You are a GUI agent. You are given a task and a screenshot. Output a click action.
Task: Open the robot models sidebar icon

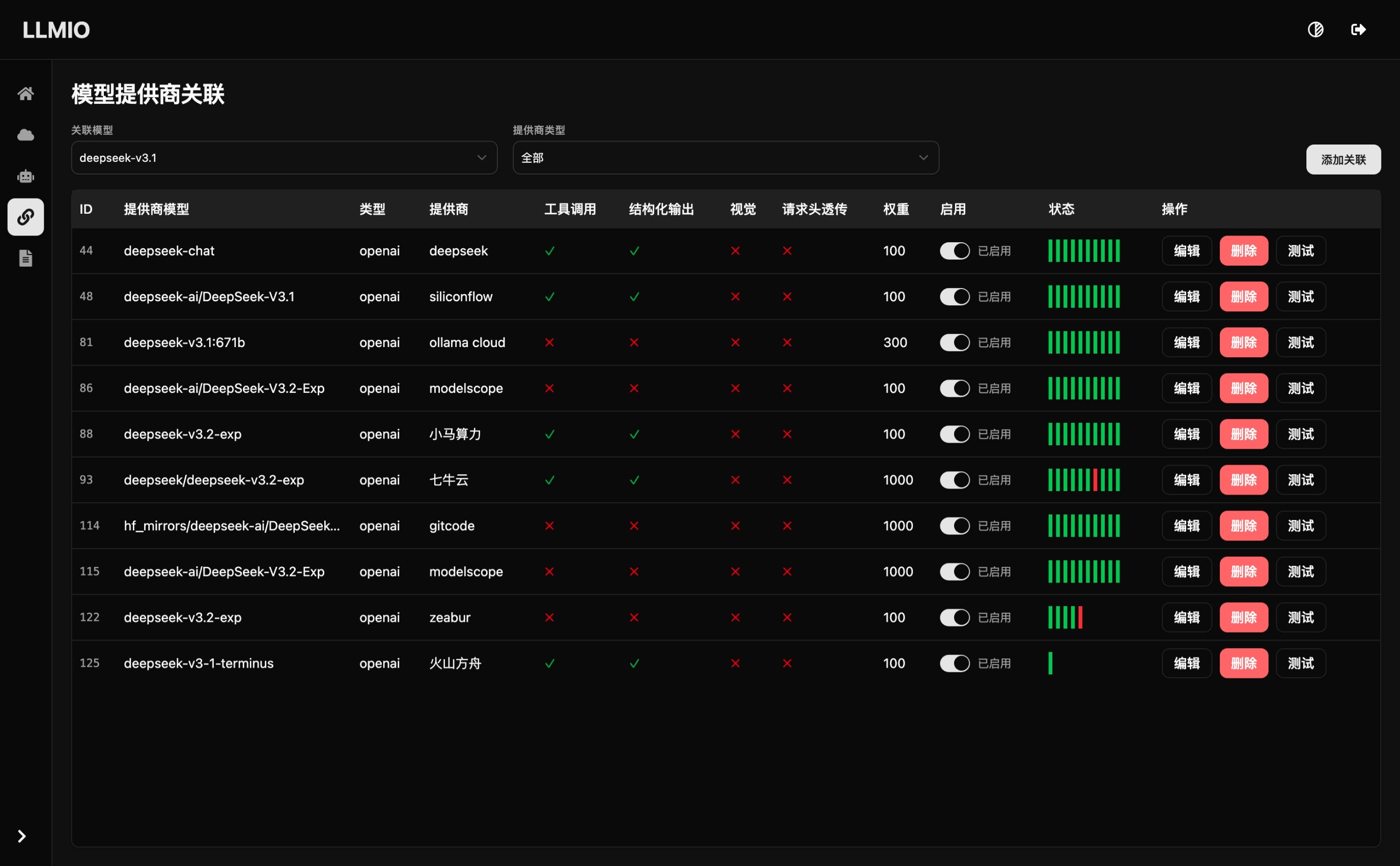click(x=25, y=176)
